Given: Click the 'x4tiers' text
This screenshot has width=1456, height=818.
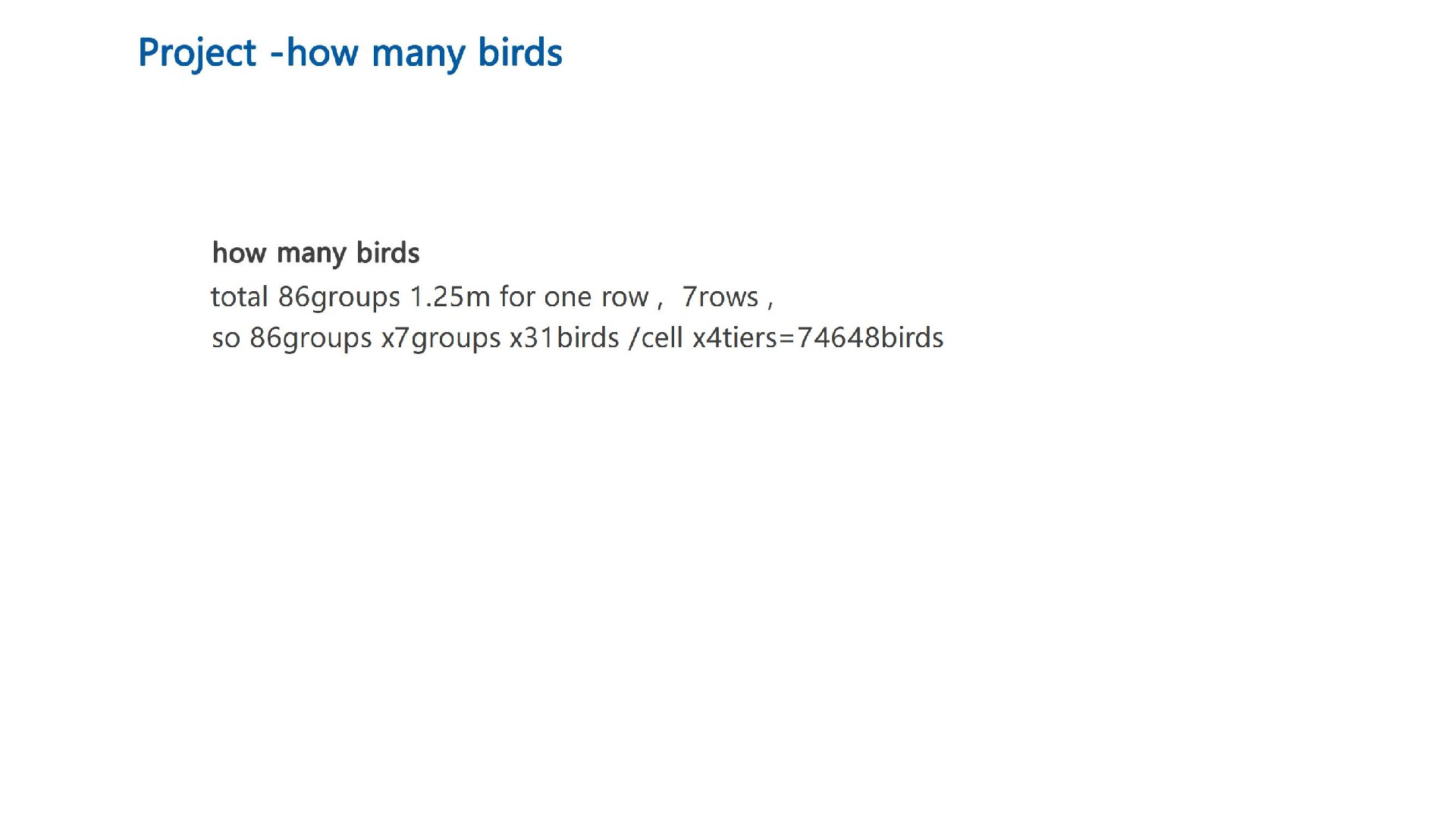Looking at the screenshot, I should (734, 338).
